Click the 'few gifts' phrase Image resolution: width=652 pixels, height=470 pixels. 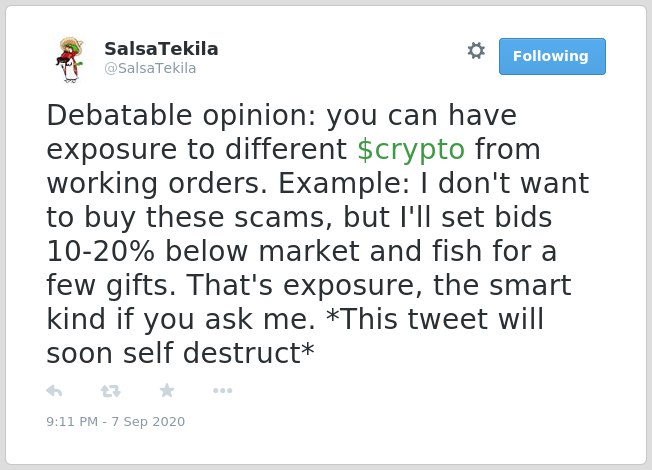tap(111, 286)
